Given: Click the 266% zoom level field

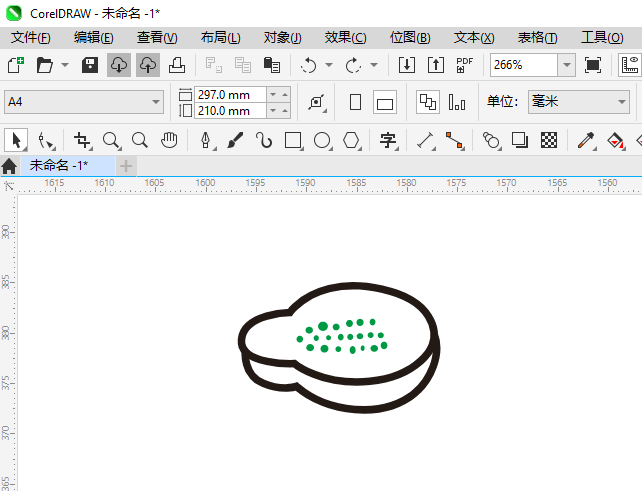Looking at the screenshot, I should [x=524, y=65].
